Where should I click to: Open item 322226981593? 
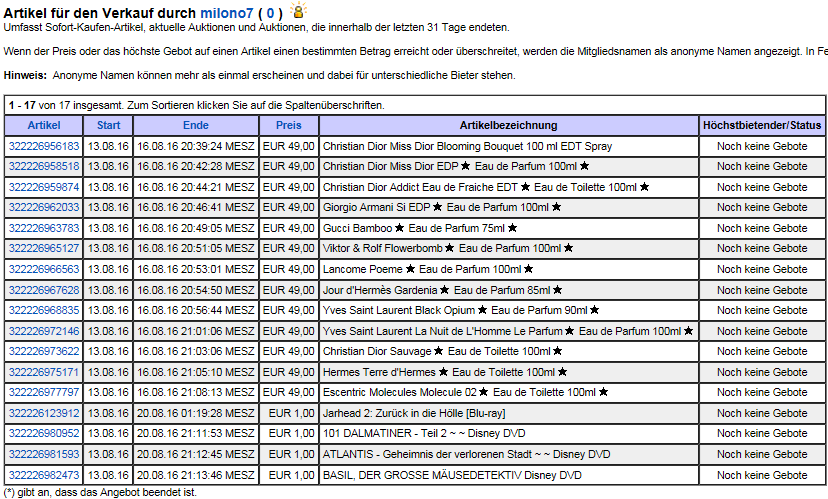(x=44, y=455)
